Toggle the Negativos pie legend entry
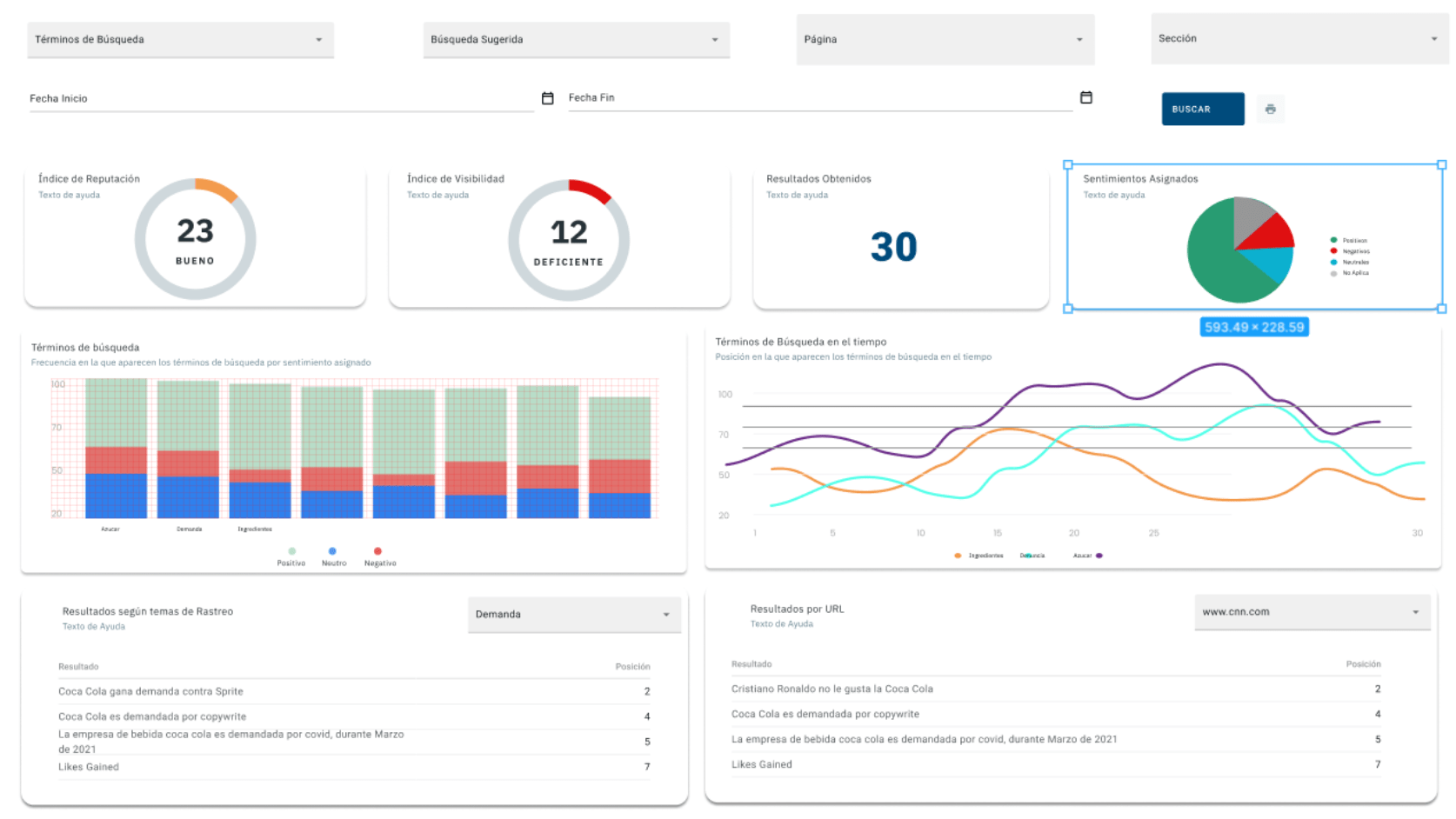 [1350, 251]
